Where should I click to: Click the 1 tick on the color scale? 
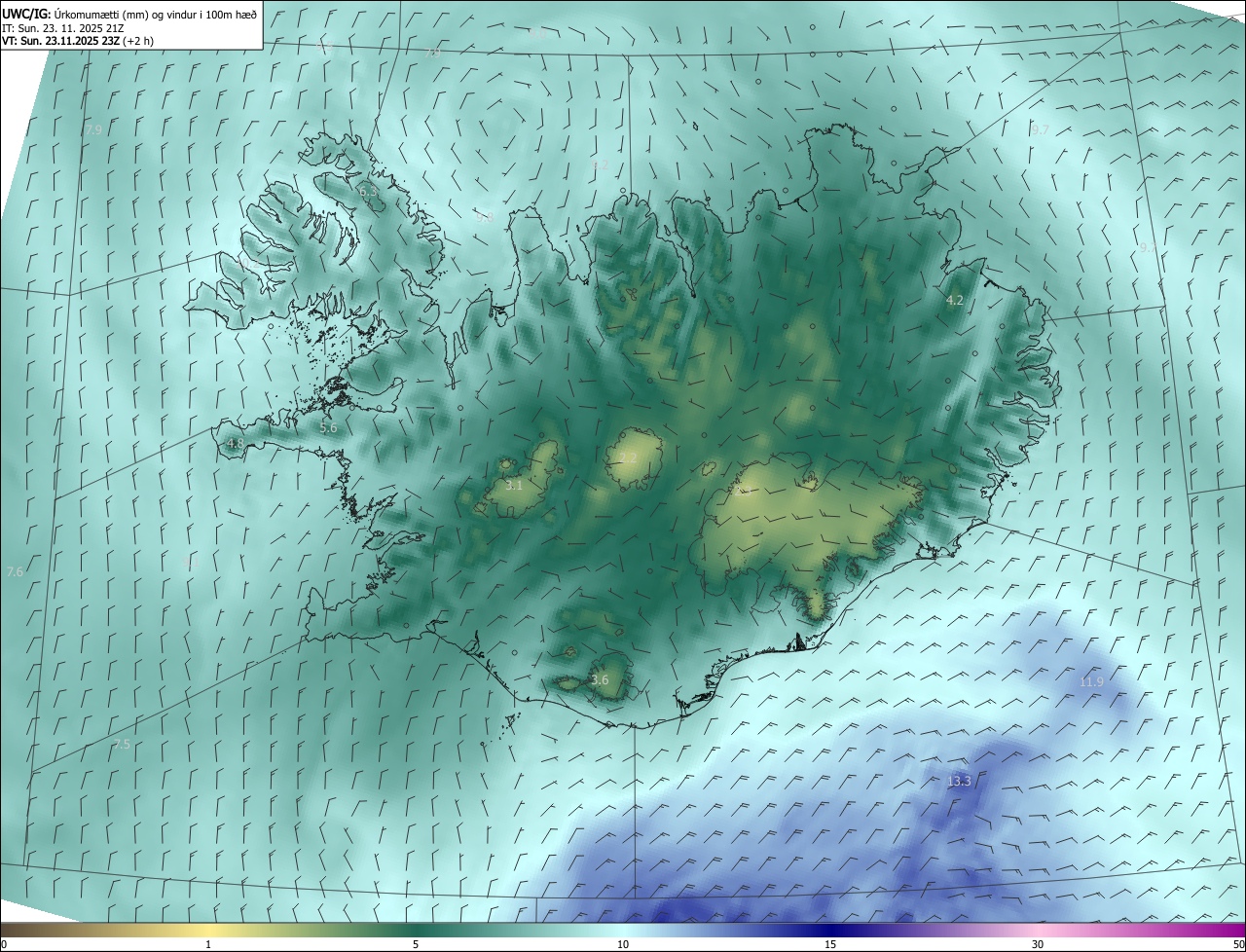pyautogui.click(x=208, y=945)
